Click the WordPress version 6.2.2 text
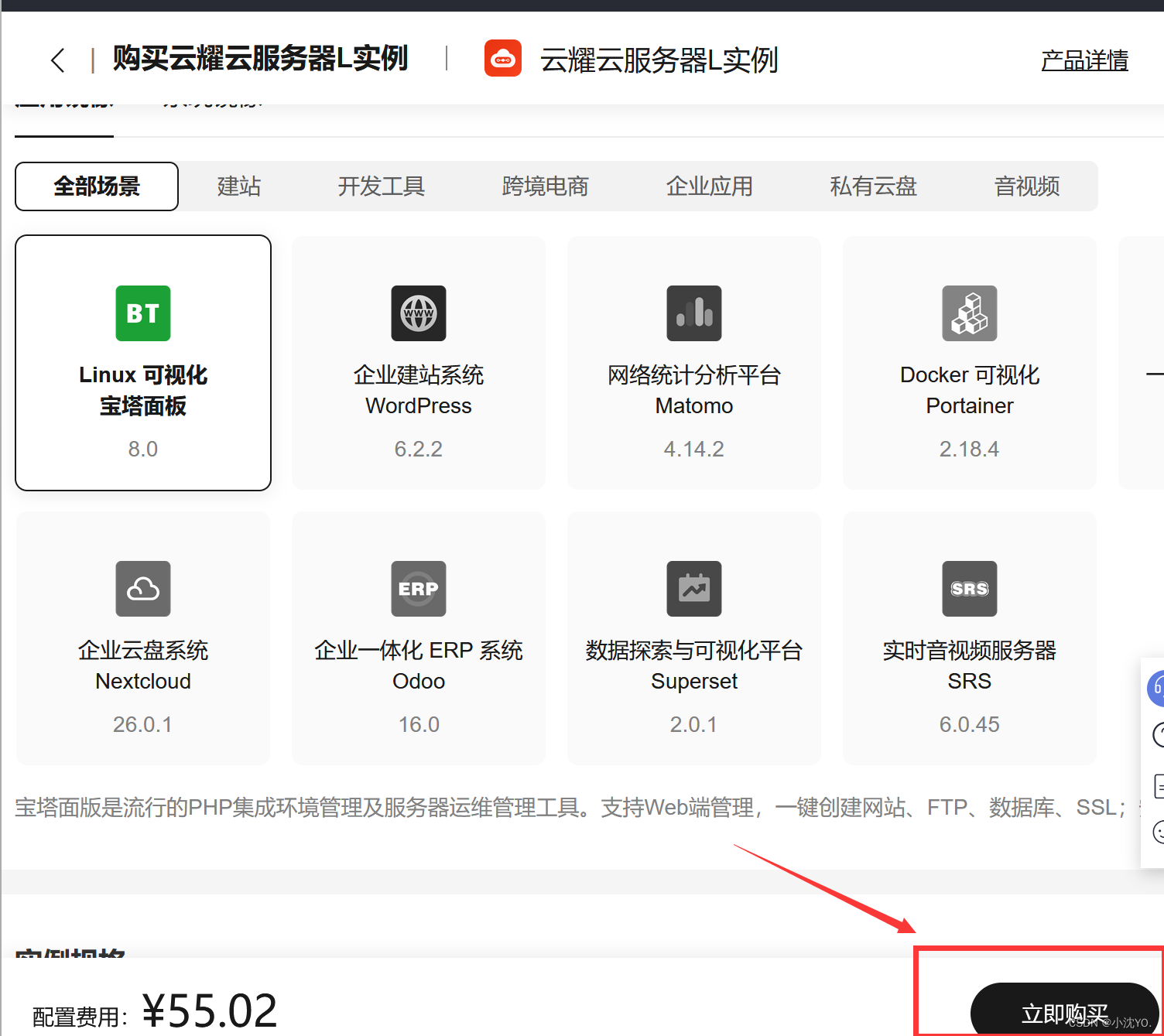1164x1036 pixels. 419,449
